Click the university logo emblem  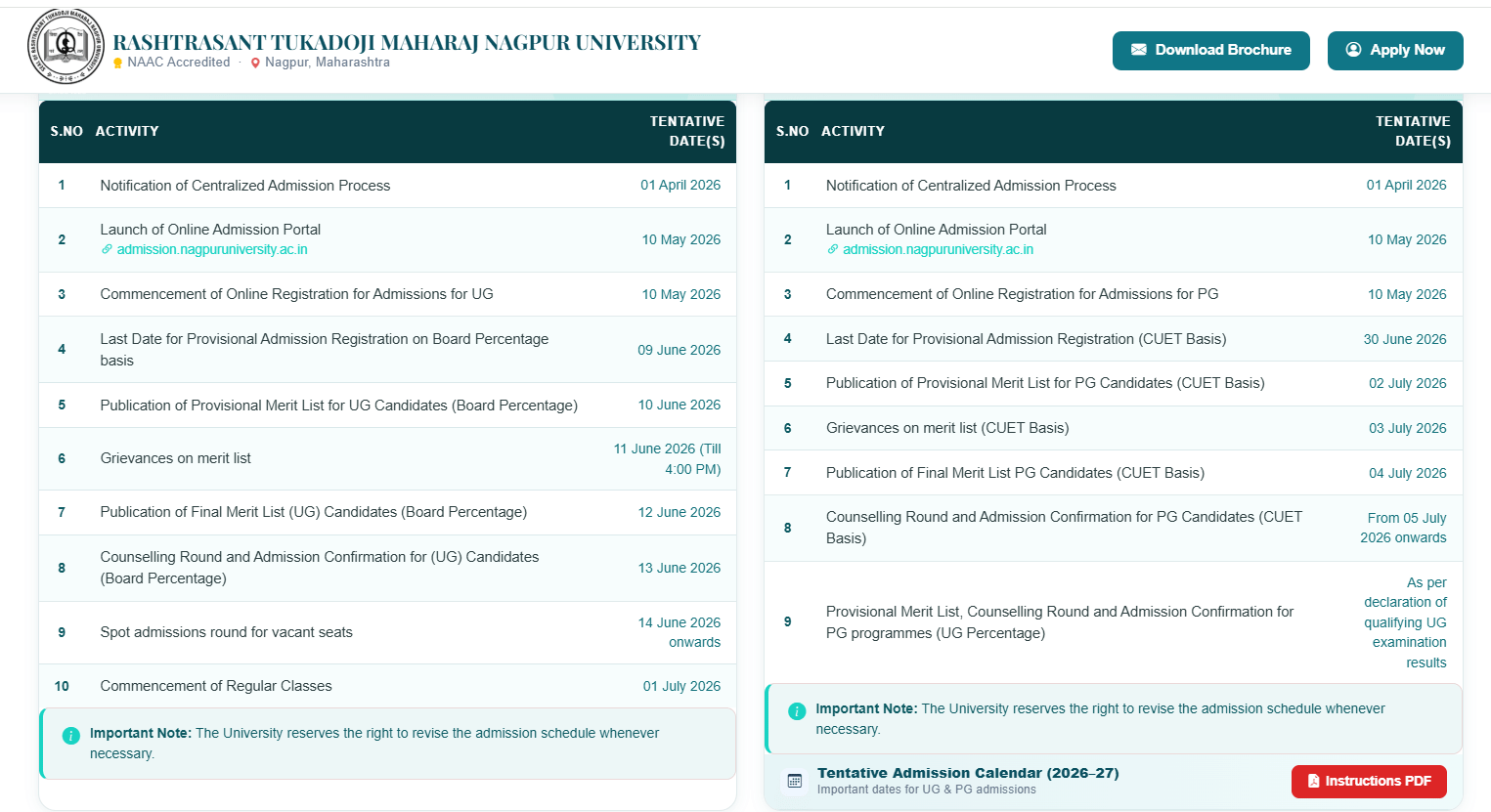click(66, 46)
